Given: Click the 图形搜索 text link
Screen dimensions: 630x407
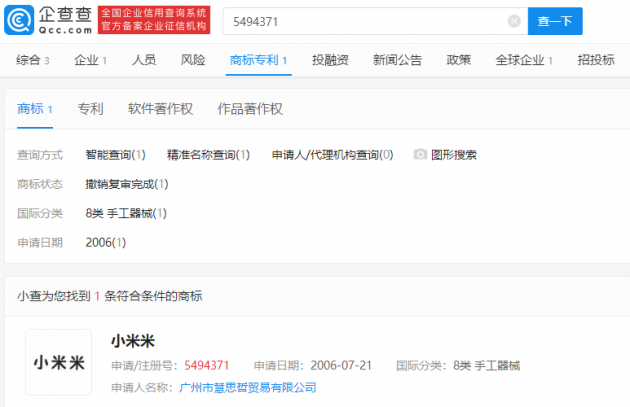Looking at the screenshot, I should coord(454,155).
